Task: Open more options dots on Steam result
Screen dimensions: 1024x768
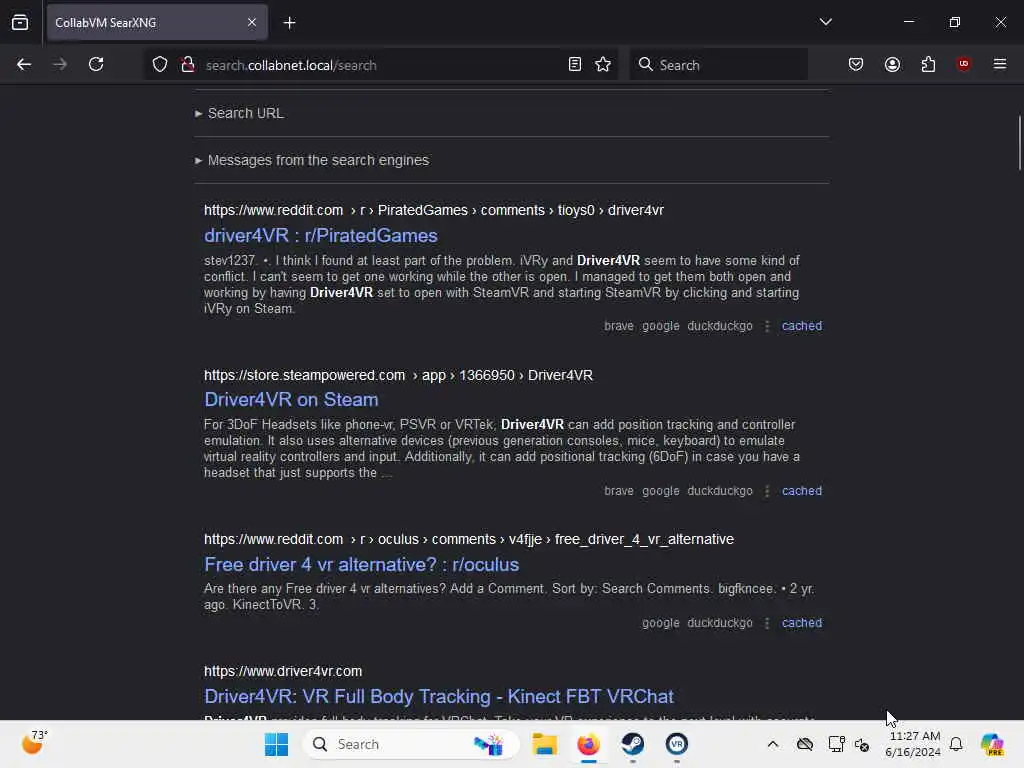Action: (x=767, y=491)
